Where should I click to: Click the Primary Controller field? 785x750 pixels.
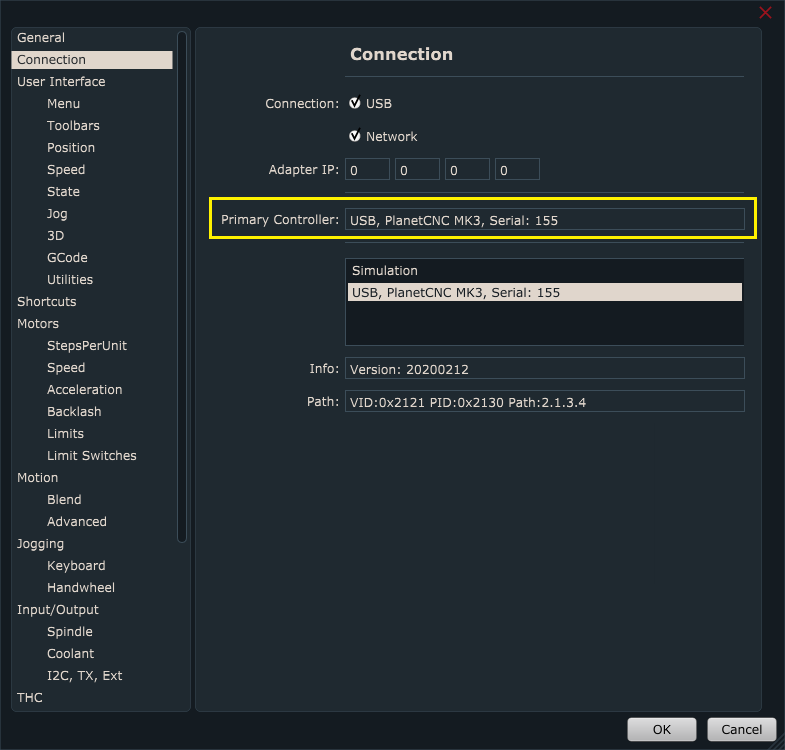[x=544, y=220]
